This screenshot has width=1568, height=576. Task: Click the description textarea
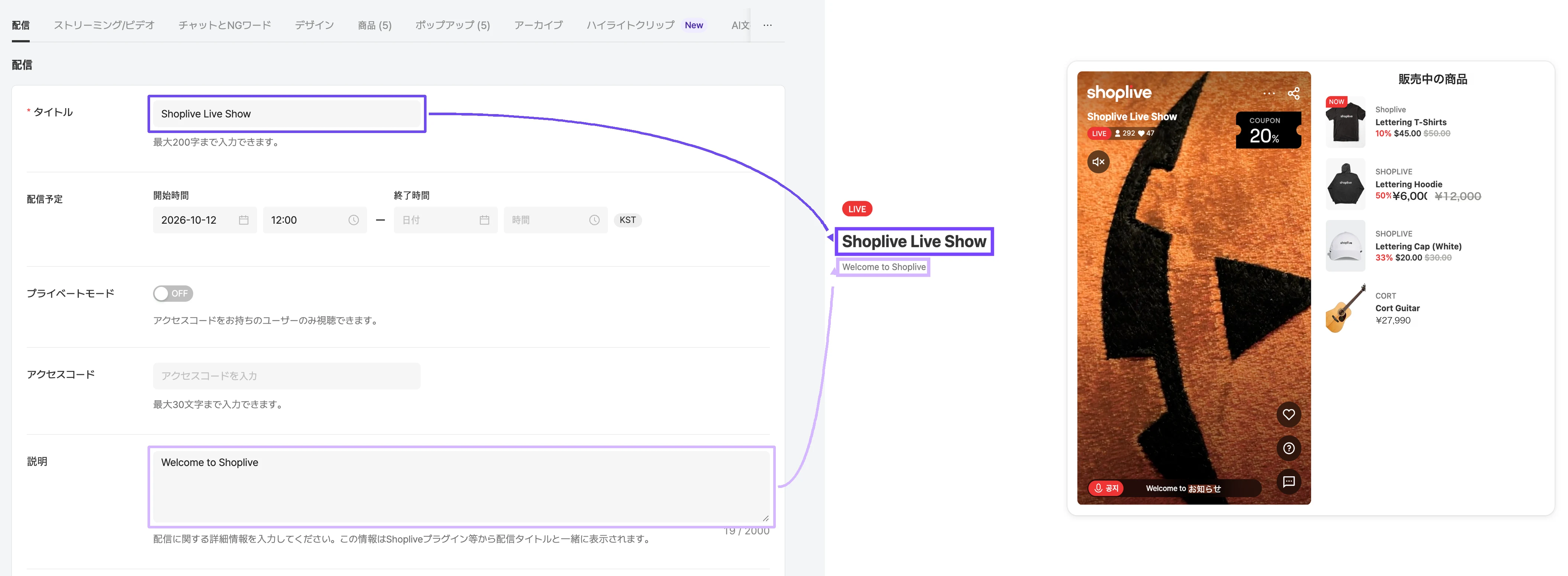[461, 486]
